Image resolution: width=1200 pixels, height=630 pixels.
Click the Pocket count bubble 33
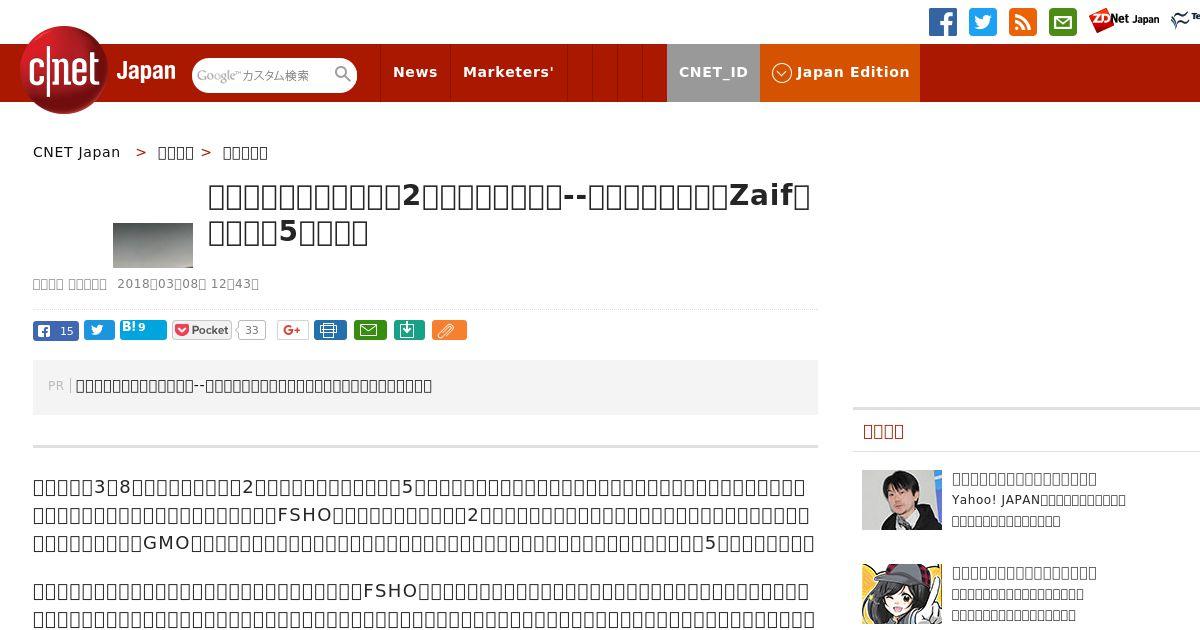[x=252, y=330]
